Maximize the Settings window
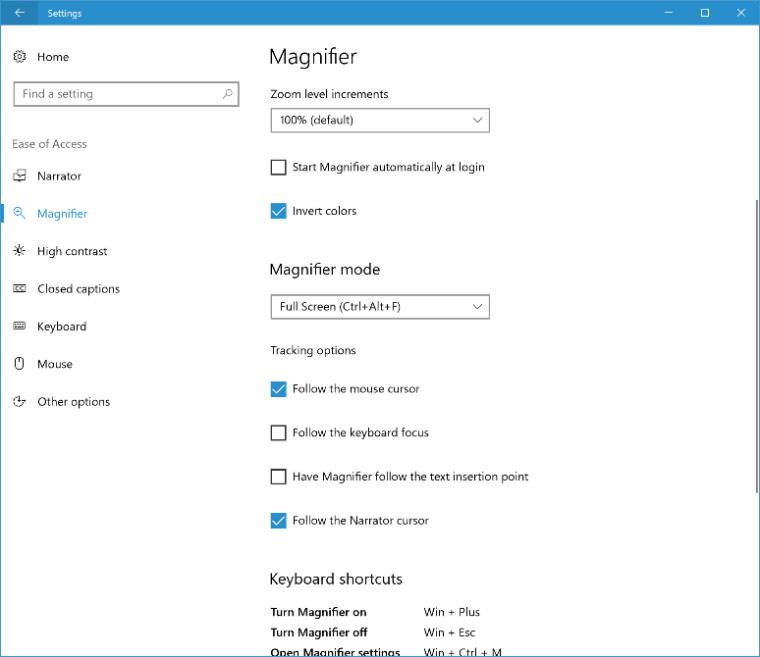The height and width of the screenshot is (657, 760). 705,13
